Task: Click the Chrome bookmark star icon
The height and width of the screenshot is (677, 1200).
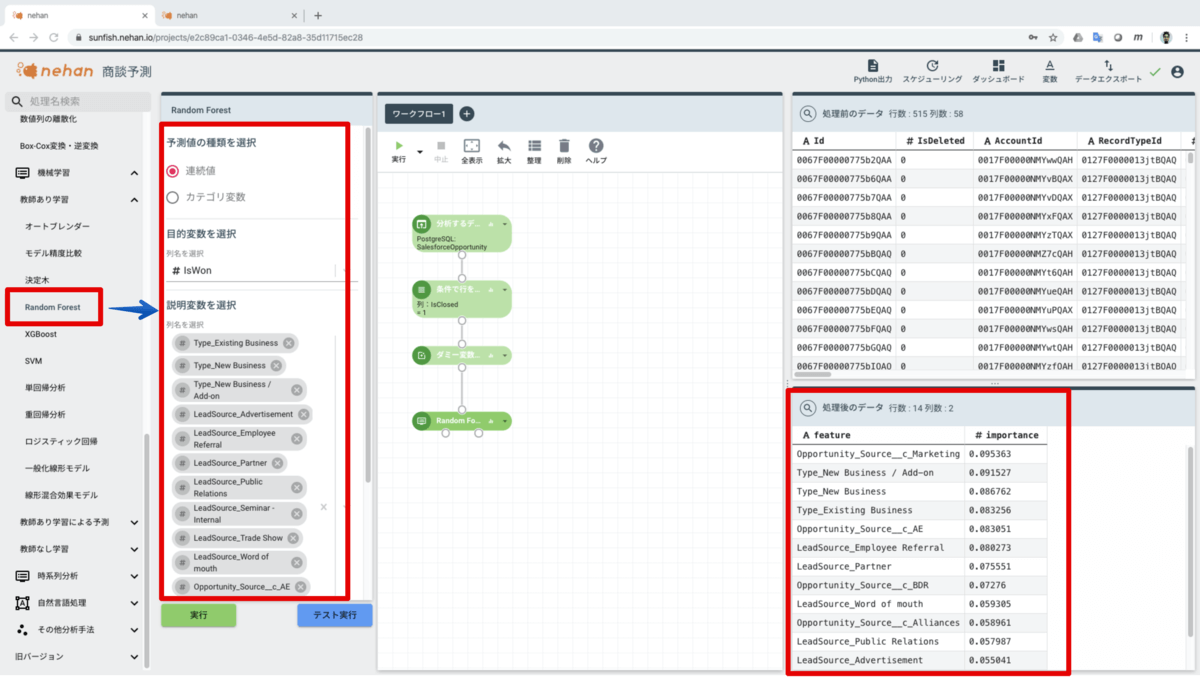Action: (x=1053, y=37)
